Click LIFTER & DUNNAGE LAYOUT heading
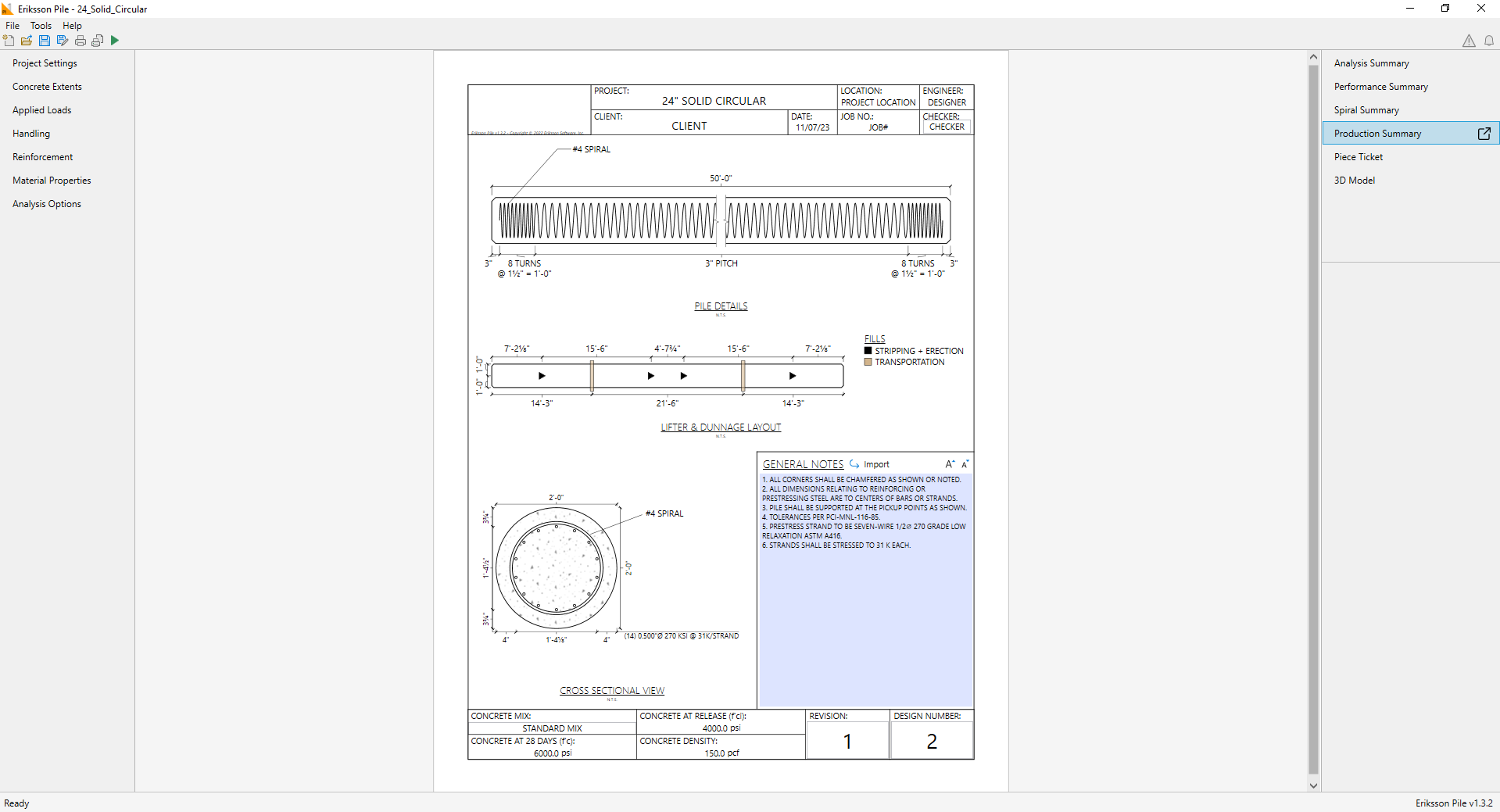Image resolution: width=1500 pixels, height=812 pixels. (x=721, y=427)
